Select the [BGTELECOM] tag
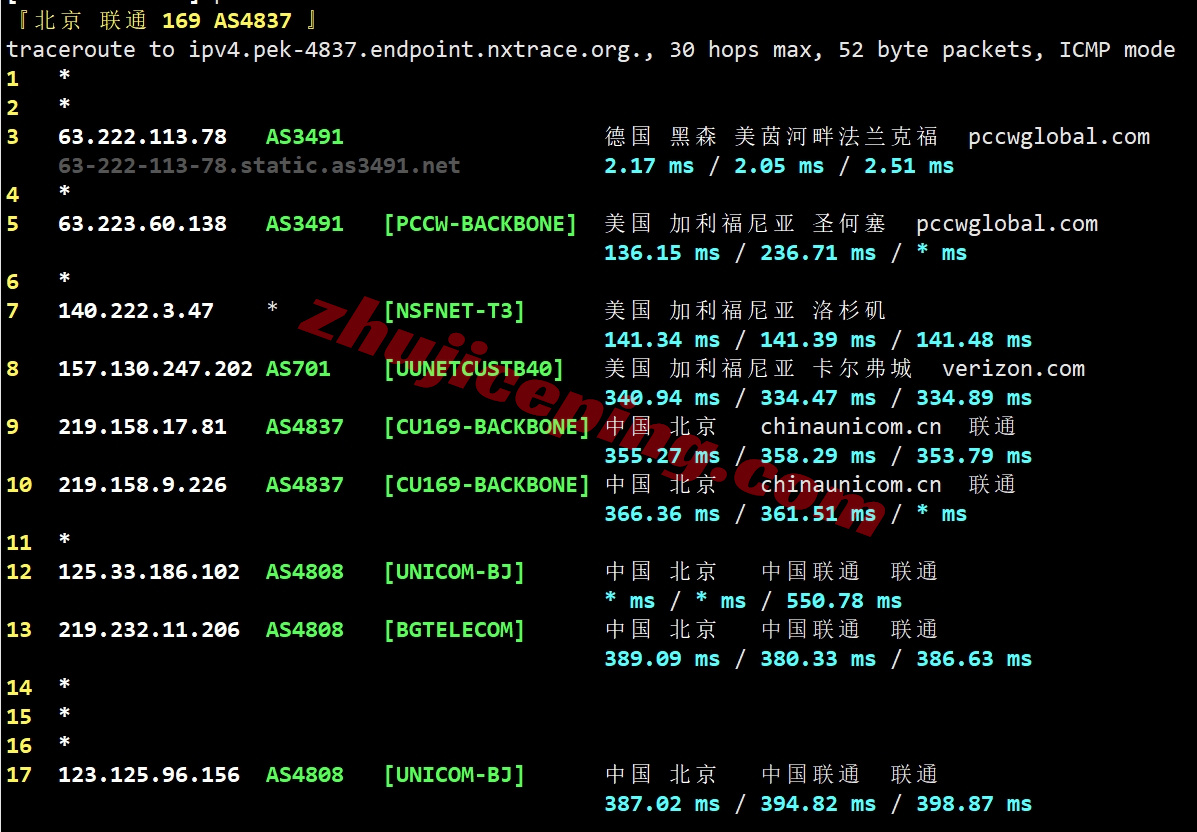This screenshot has height=832, width=1197. tap(454, 630)
